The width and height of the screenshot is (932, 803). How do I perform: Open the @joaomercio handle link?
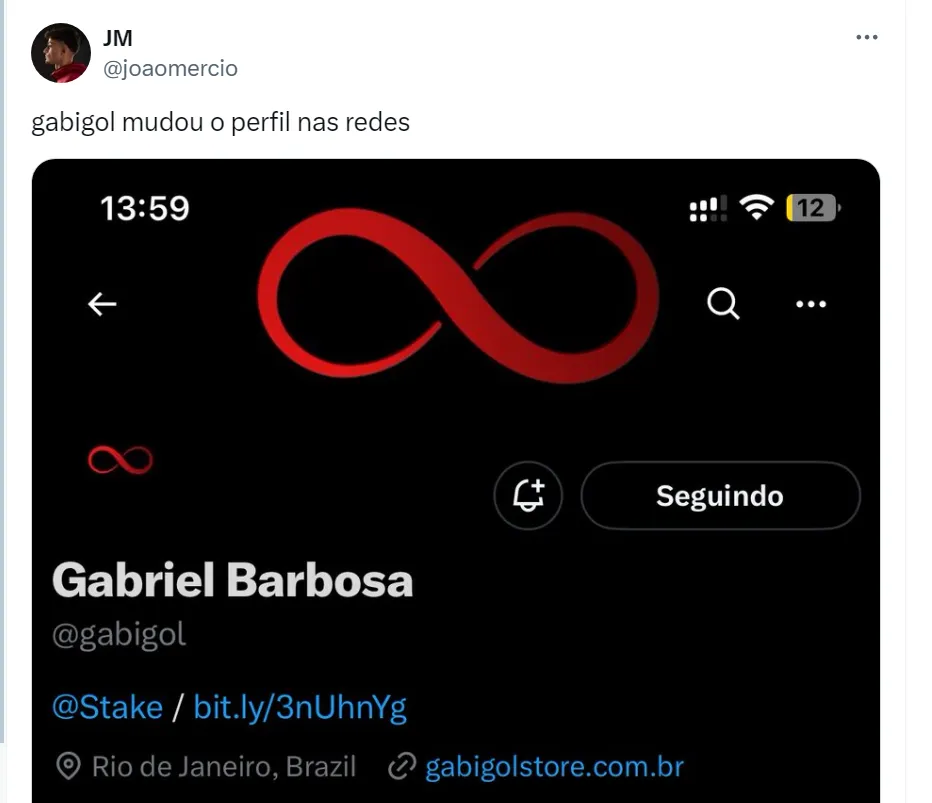170,68
